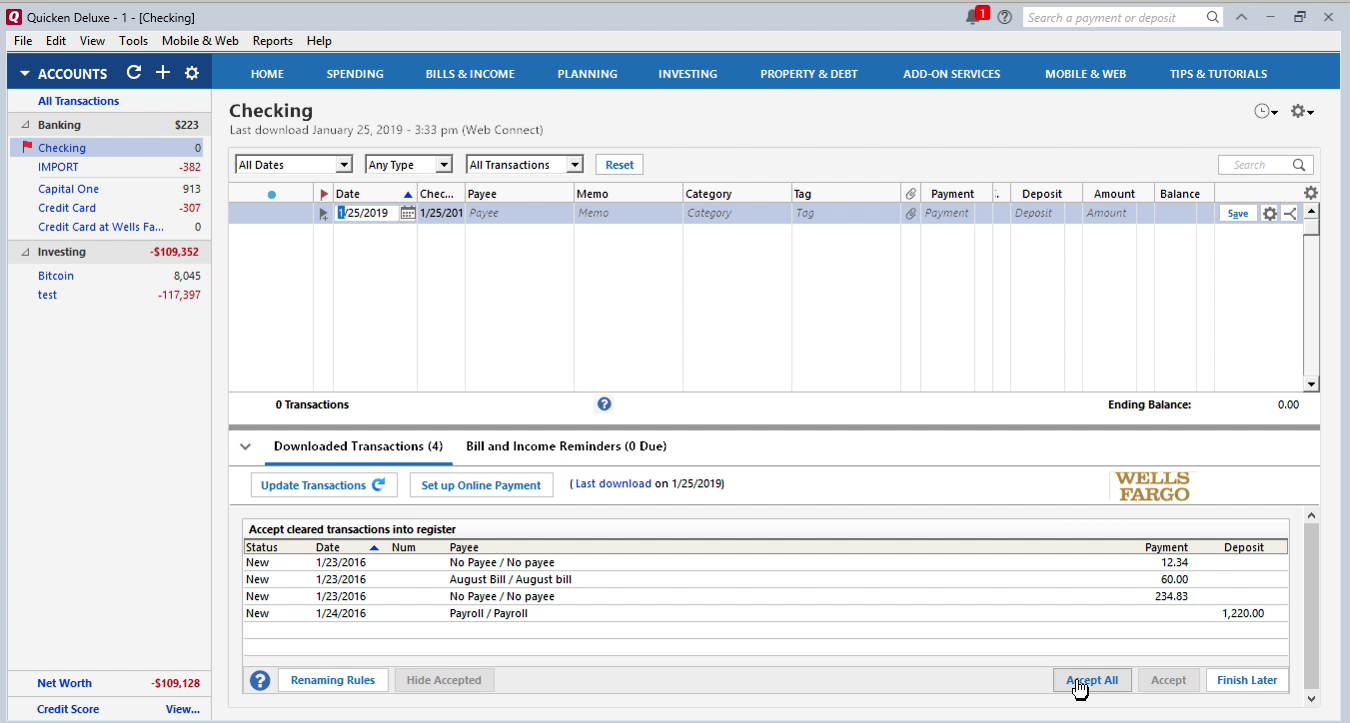Select the Bill and Income Reminders tab
The height and width of the screenshot is (723, 1350).
point(566,447)
